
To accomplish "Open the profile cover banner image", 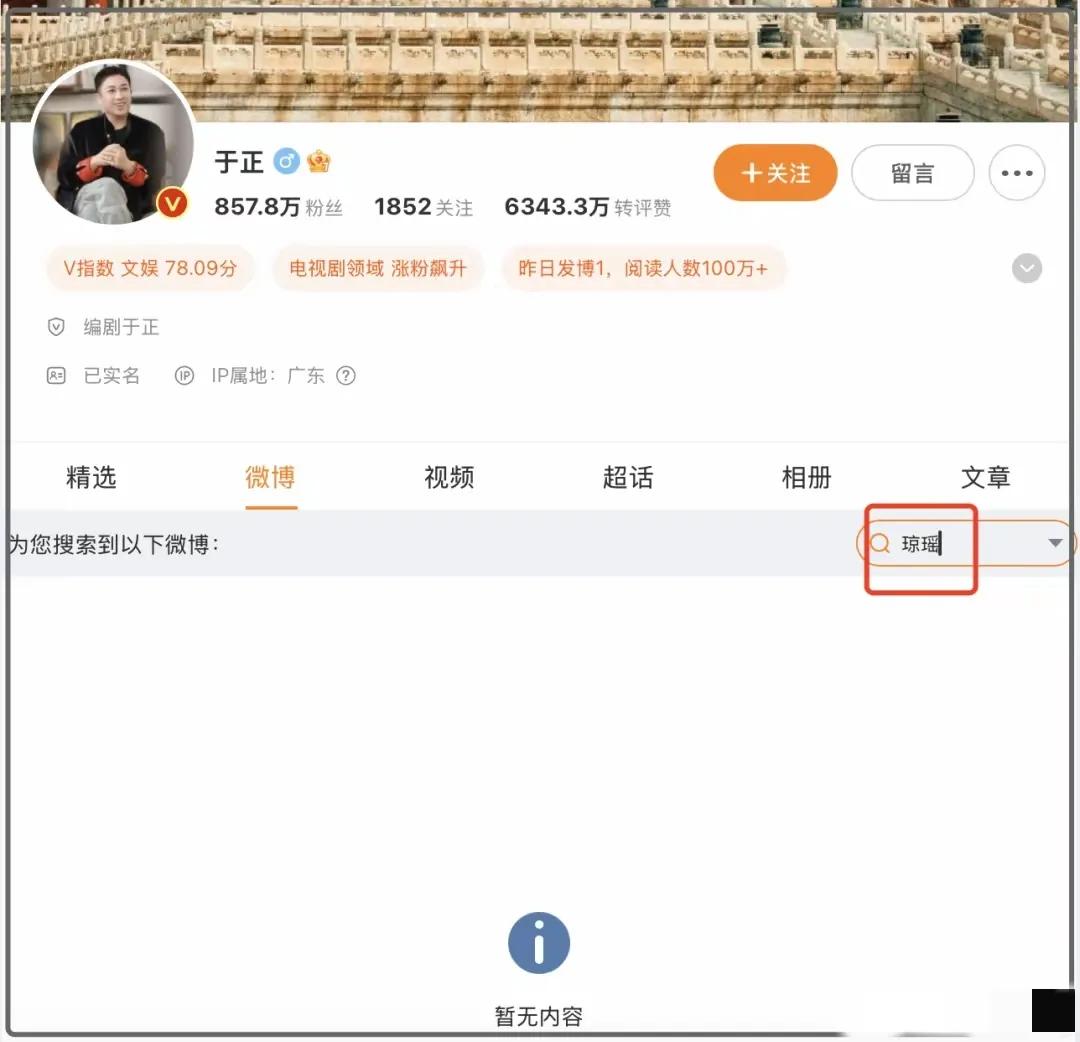I will click(540, 61).
